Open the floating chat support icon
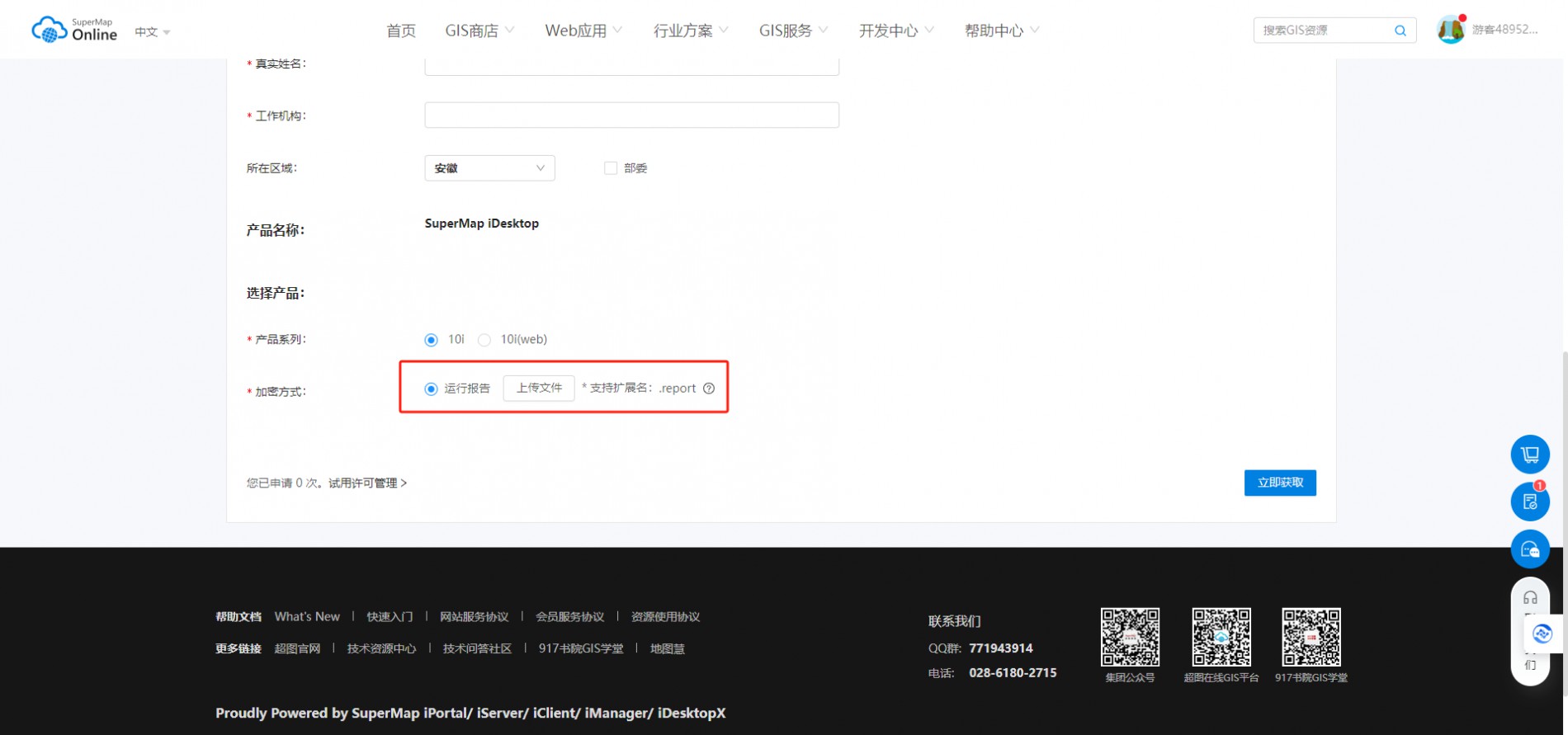Image resolution: width=1568 pixels, height=735 pixels. coord(1530,549)
